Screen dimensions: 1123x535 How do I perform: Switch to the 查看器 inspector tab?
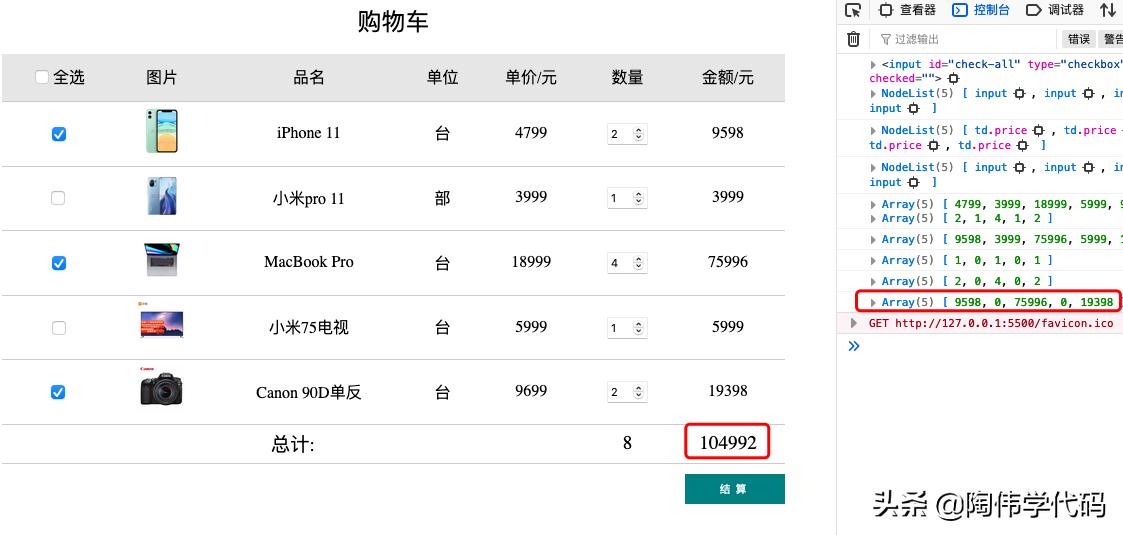pos(907,10)
